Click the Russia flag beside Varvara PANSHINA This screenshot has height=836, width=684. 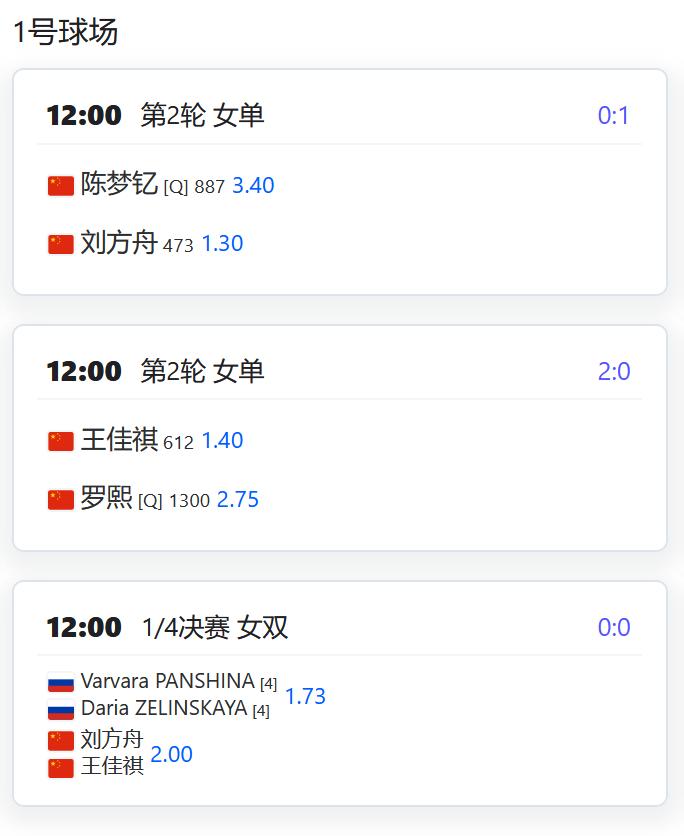tap(61, 682)
